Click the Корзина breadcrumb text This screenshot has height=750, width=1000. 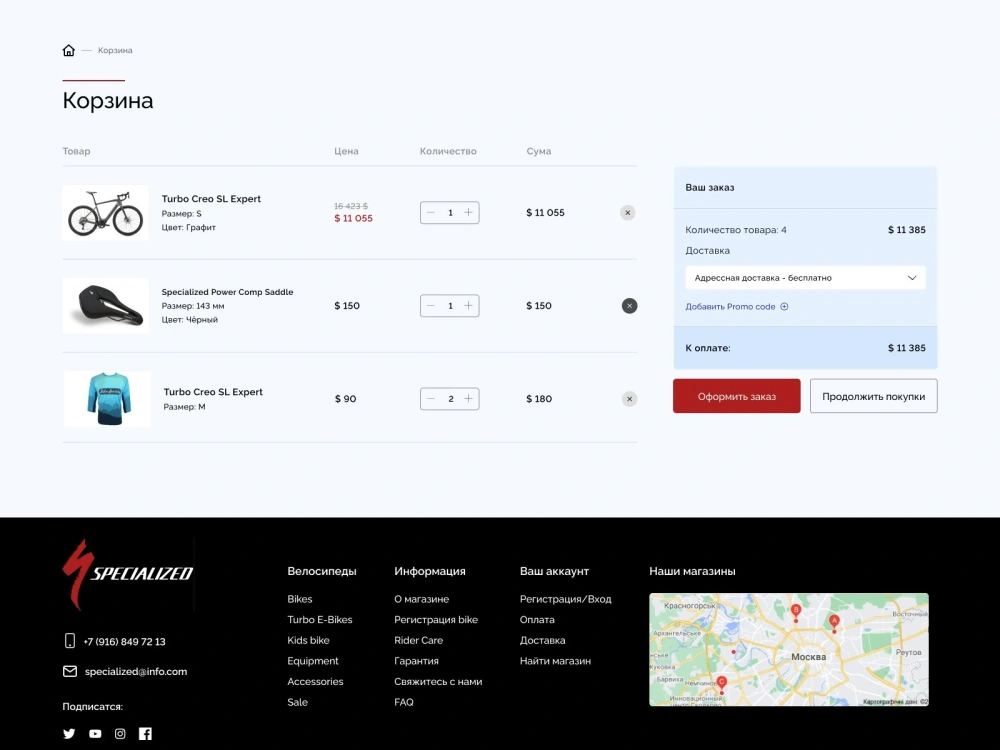coord(115,50)
